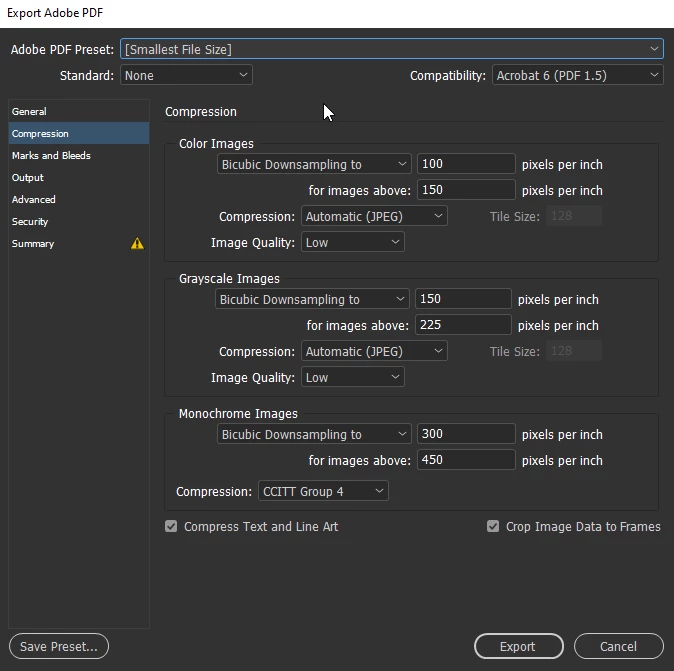Image resolution: width=674 pixels, height=671 pixels.
Task: Open Color Images Compression dropdown
Action: point(374,216)
